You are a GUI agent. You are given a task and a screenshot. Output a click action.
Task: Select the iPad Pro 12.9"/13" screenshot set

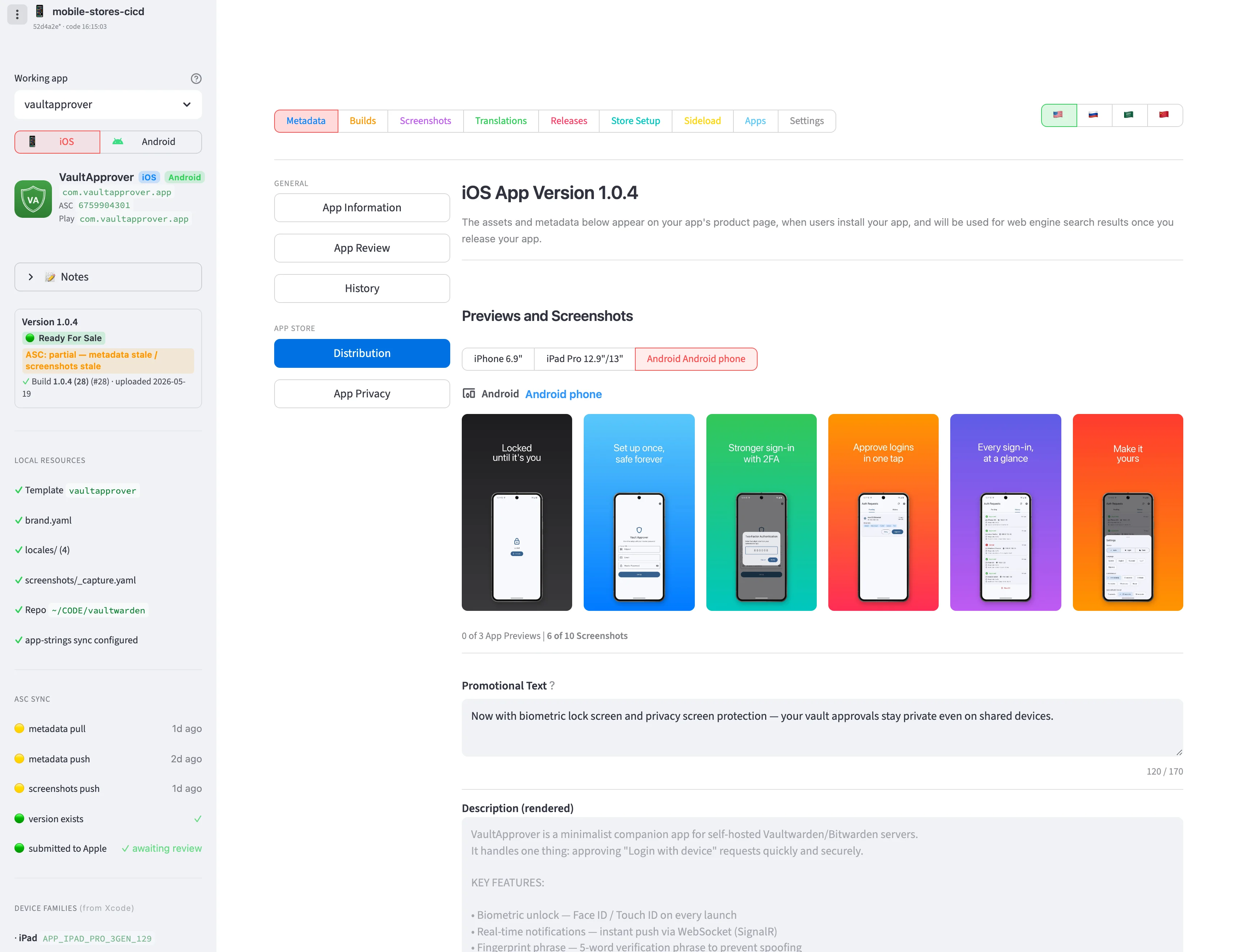coord(584,359)
